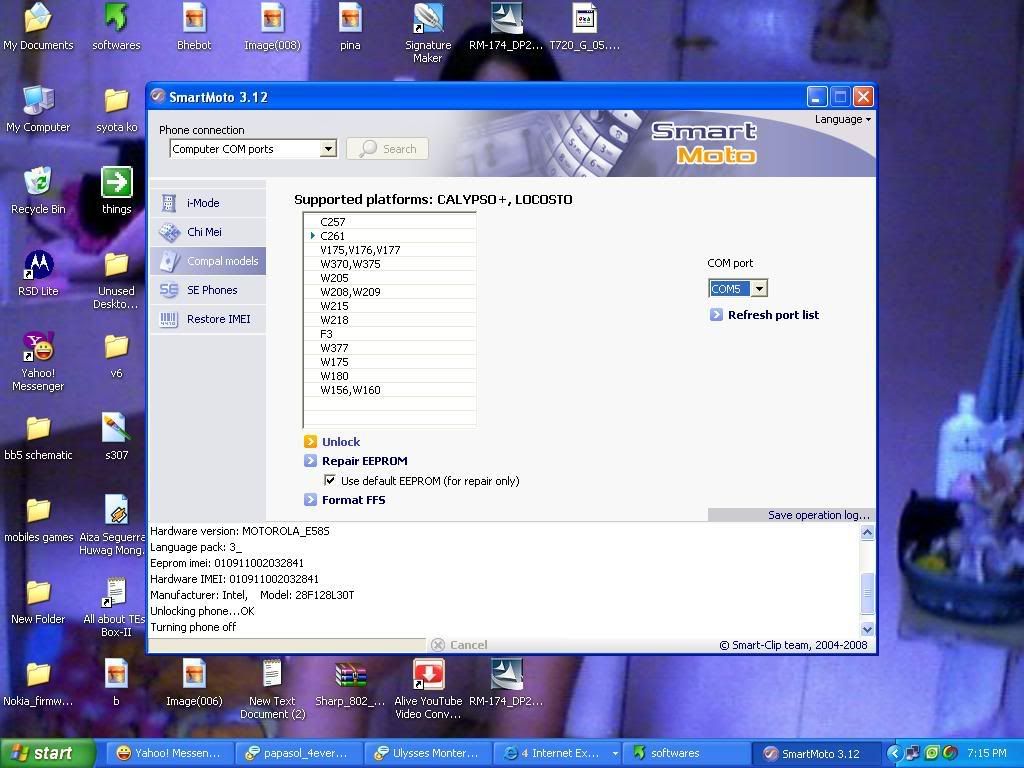Viewport: 1024px width, 768px height.
Task: Select W370,W375 model row
Action: tap(390, 264)
